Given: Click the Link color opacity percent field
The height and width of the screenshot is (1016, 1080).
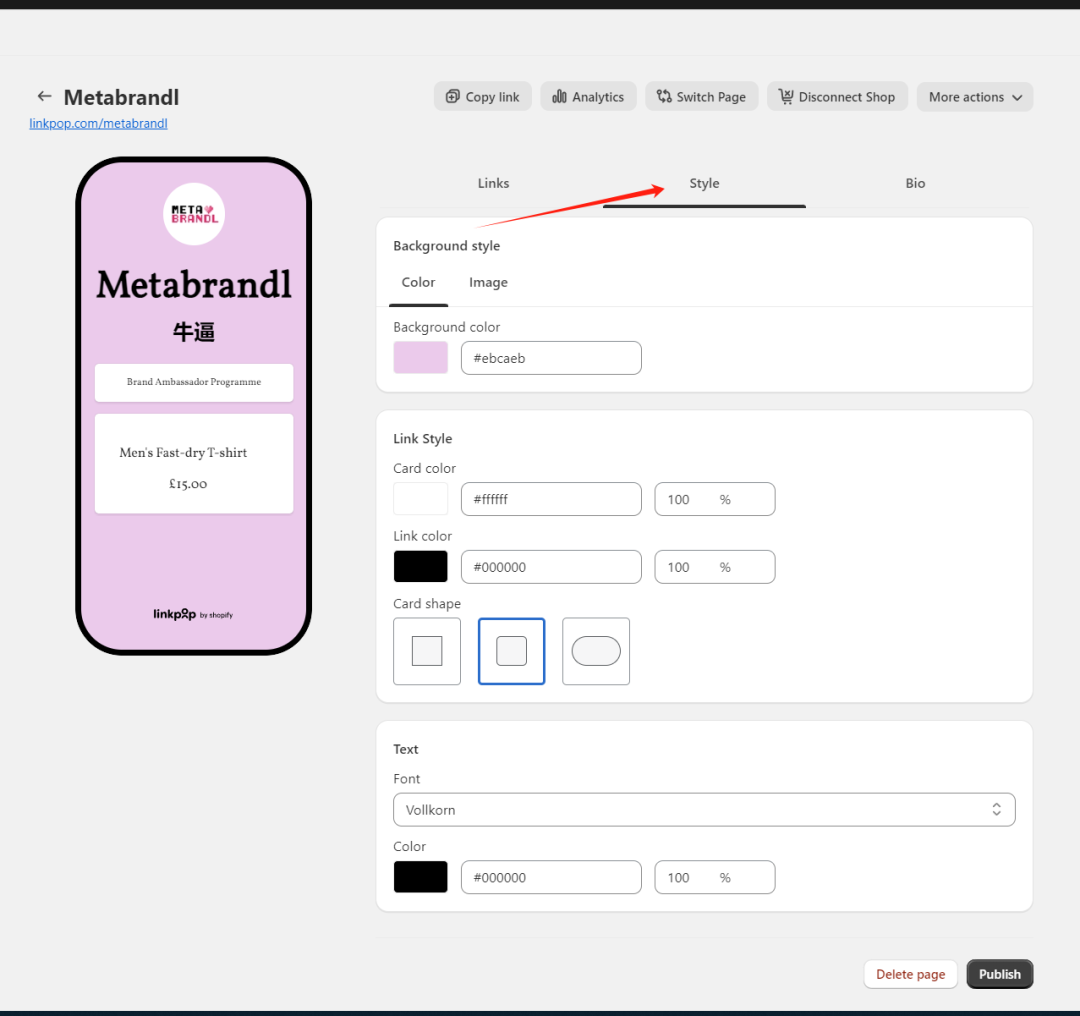Looking at the screenshot, I should (715, 567).
